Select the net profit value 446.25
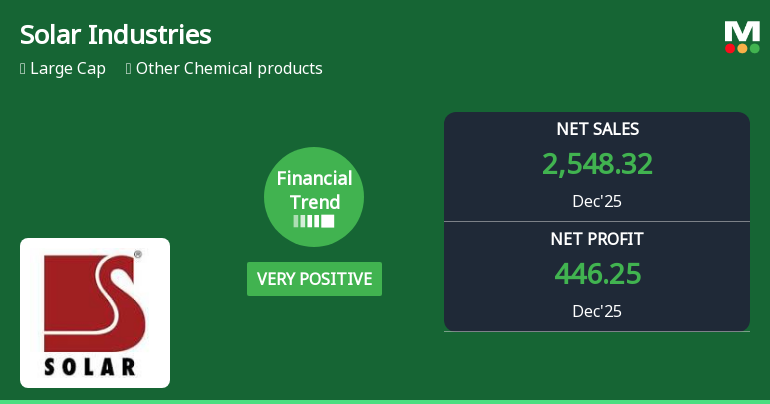Viewport: 770px width, 404px height. click(597, 274)
